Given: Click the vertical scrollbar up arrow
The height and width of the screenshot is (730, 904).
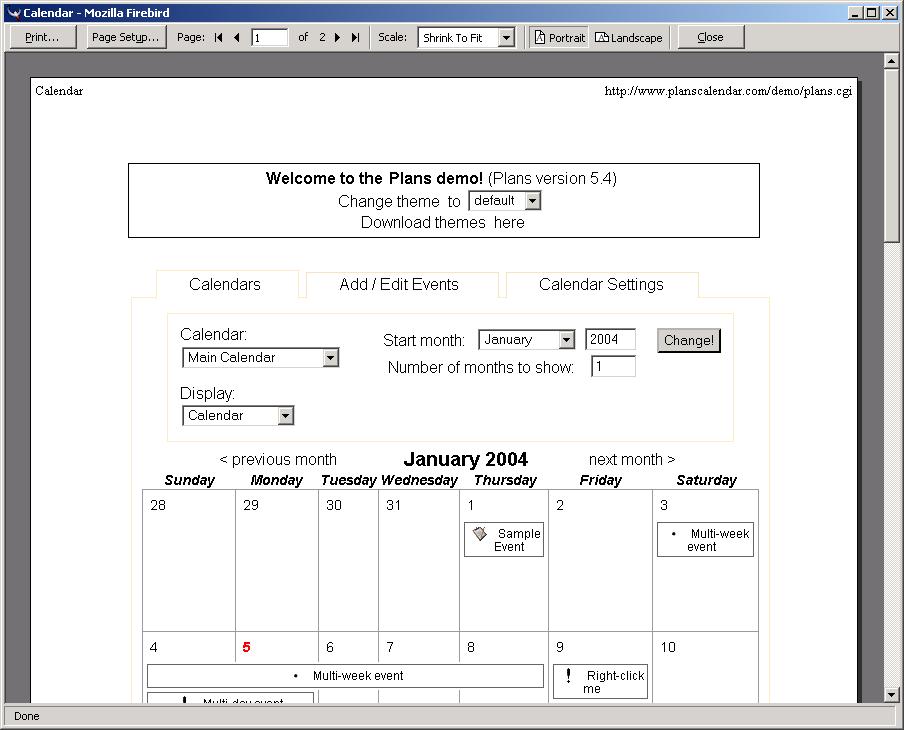Looking at the screenshot, I should (891, 61).
